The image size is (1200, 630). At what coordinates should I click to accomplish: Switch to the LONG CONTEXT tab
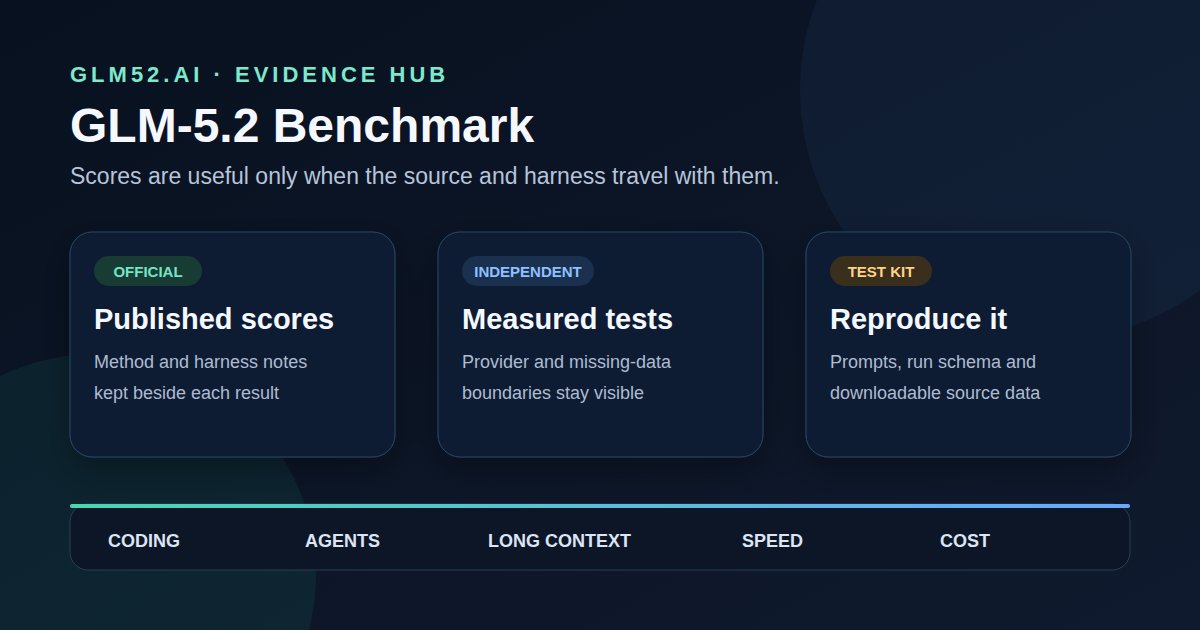pos(559,541)
